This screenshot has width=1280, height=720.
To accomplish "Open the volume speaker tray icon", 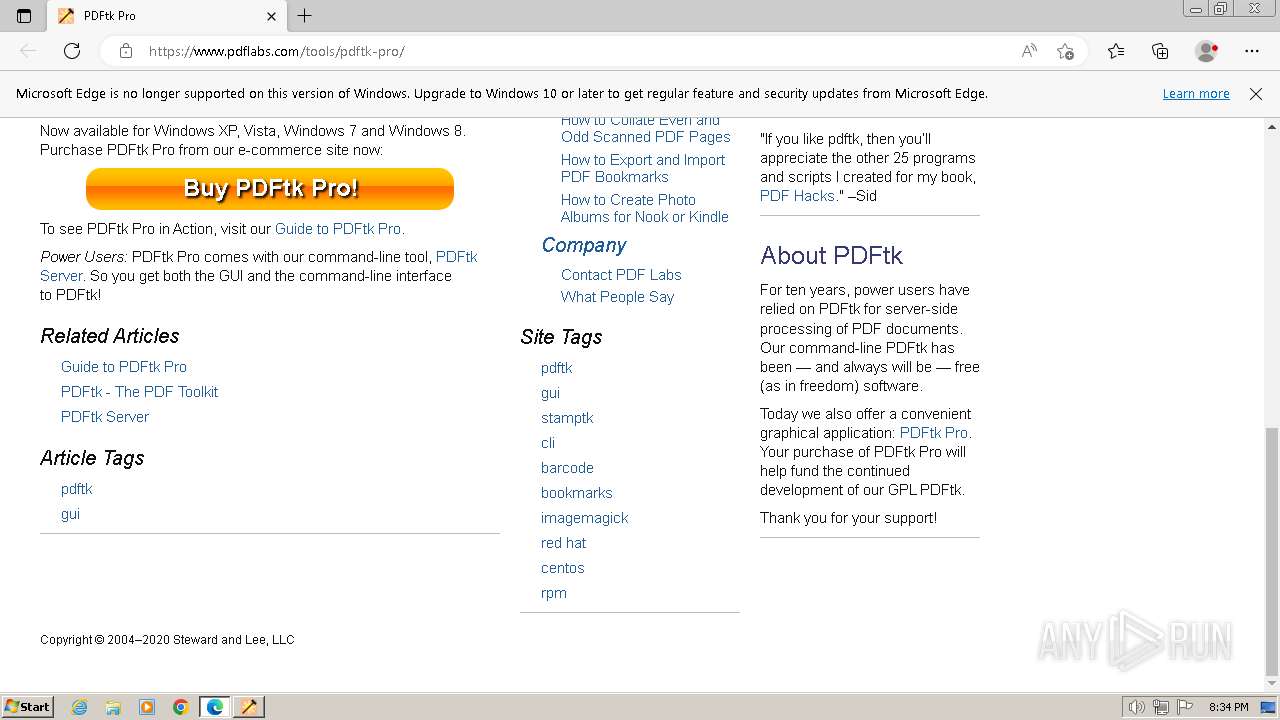I will 1137,707.
